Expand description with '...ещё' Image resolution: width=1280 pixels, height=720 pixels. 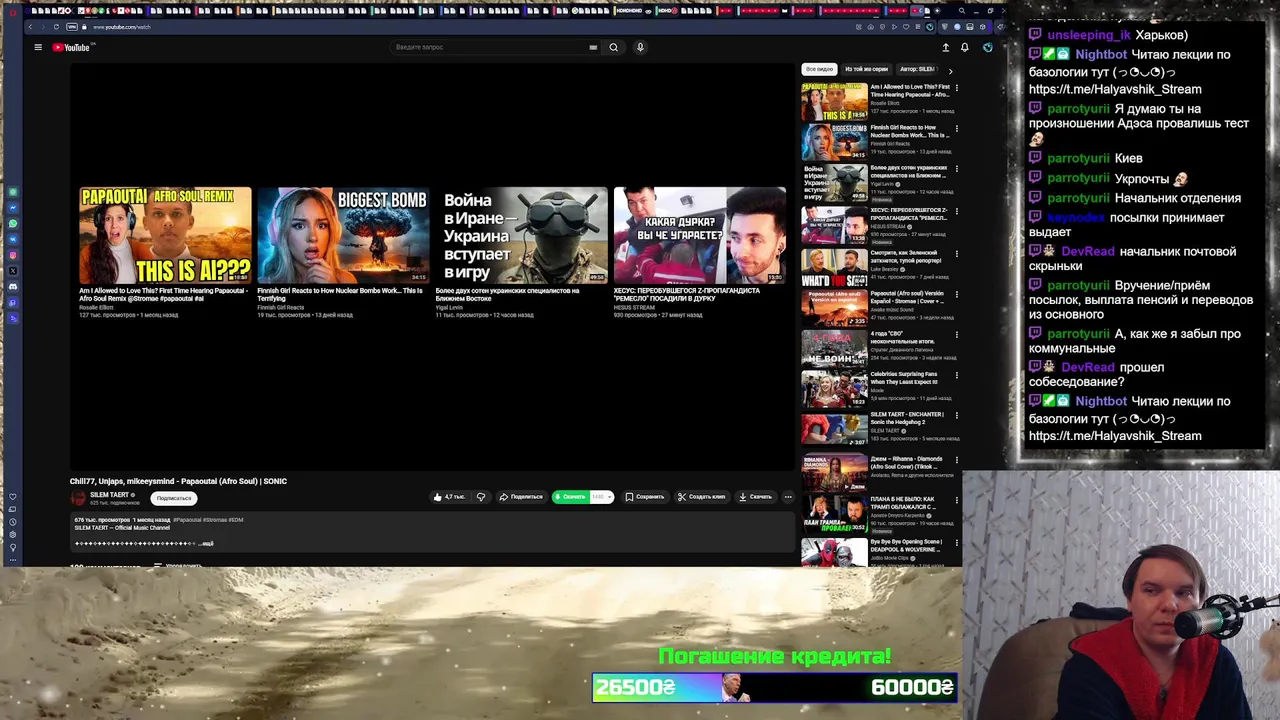click(x=206, y=543)
